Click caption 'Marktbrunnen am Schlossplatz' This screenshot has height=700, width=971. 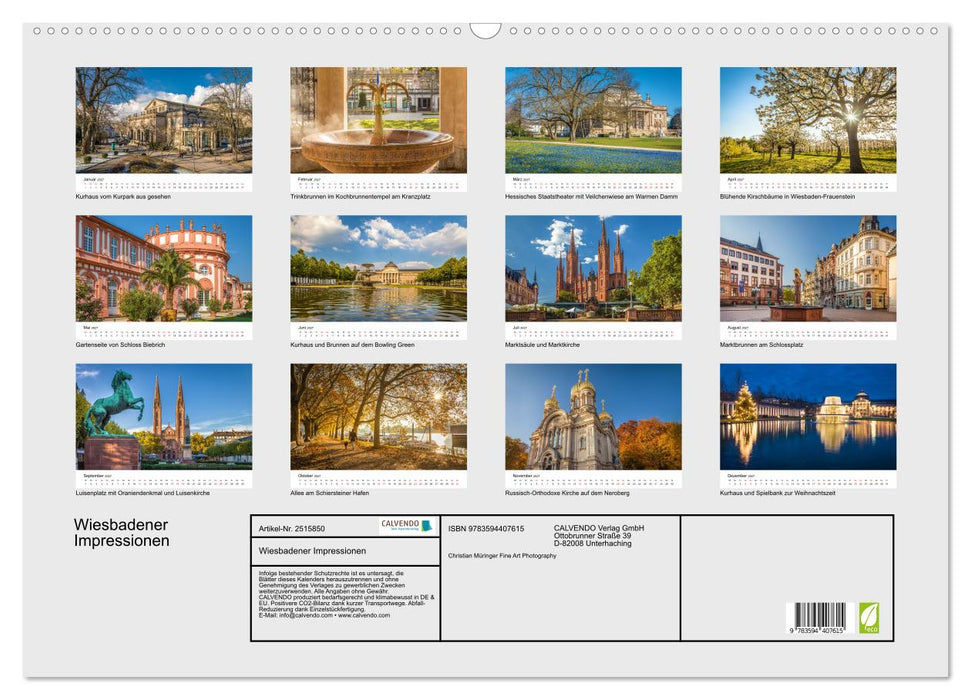tap(761, 344)
